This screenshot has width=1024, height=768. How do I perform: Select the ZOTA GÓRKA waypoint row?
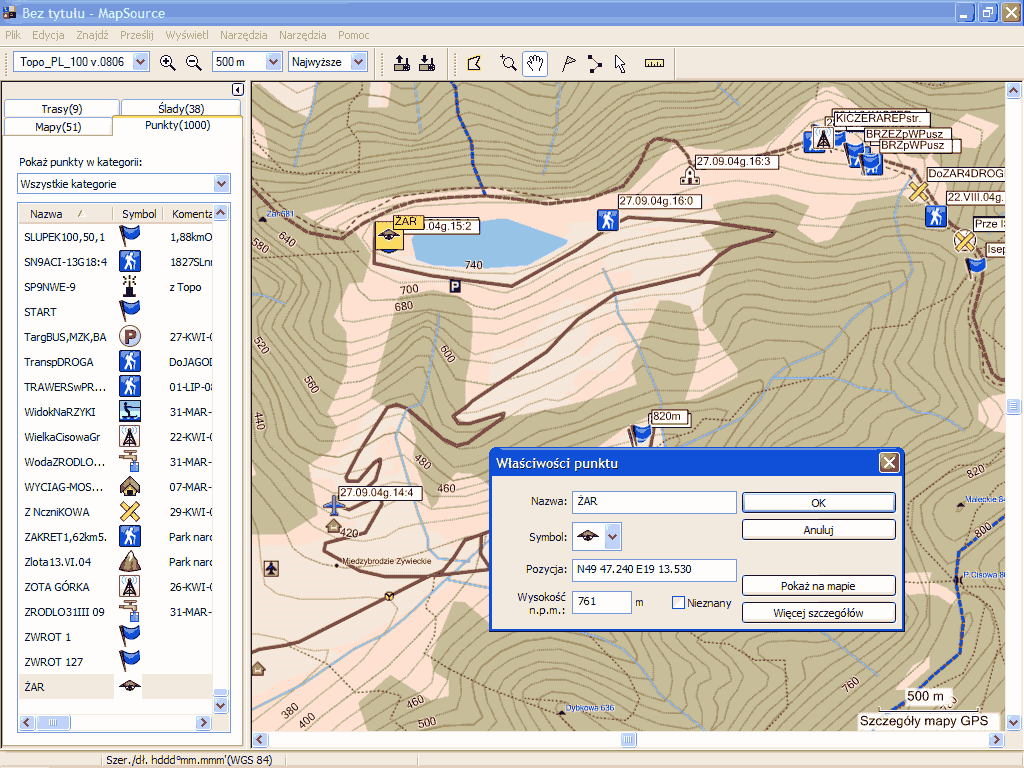[x=116, y=586]
